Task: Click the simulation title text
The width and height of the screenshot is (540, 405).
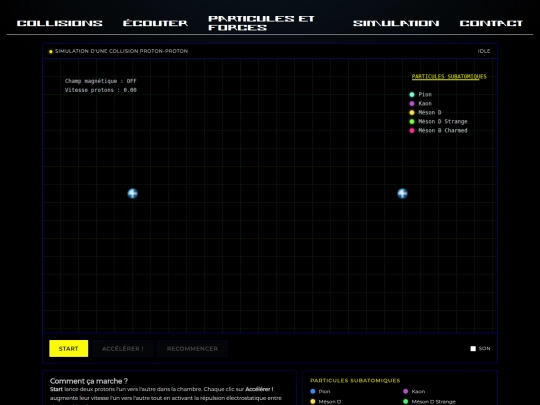Action: [122, 51]
